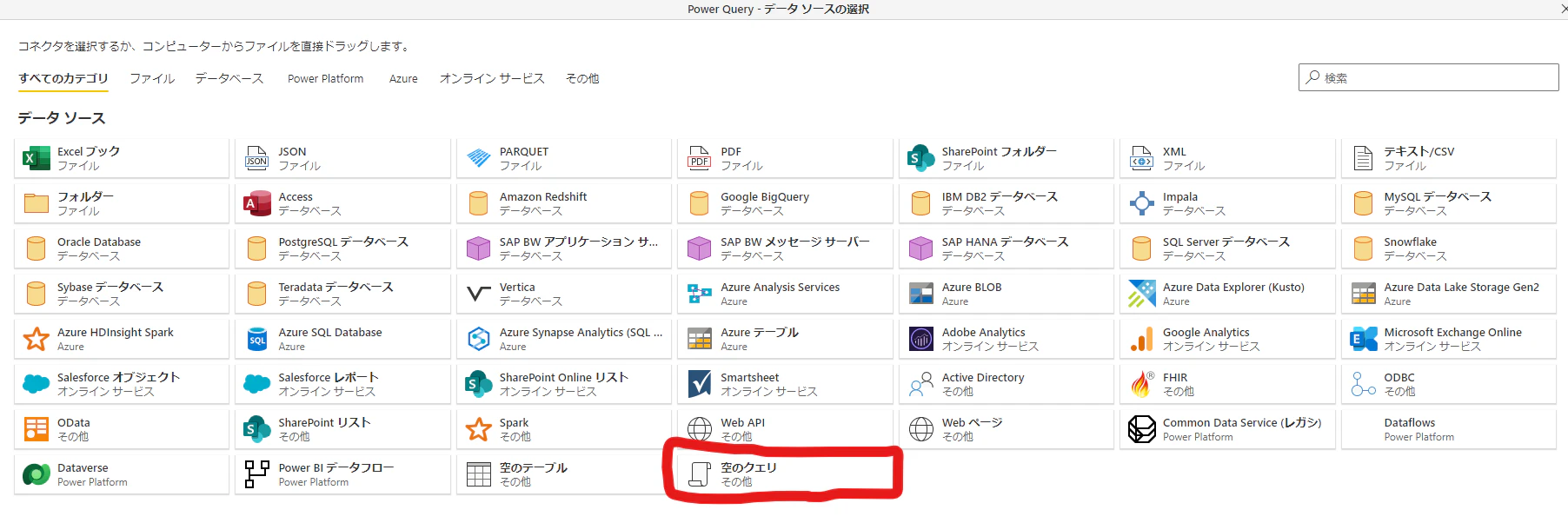
Task: Select the Smartsheet connector icon
Action: 700,384
